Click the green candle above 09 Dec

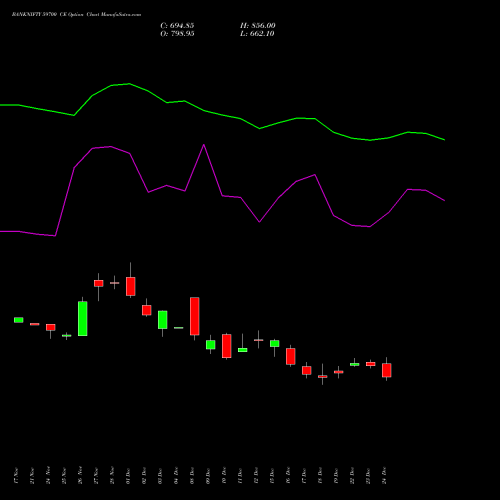[x=211, y=345]
